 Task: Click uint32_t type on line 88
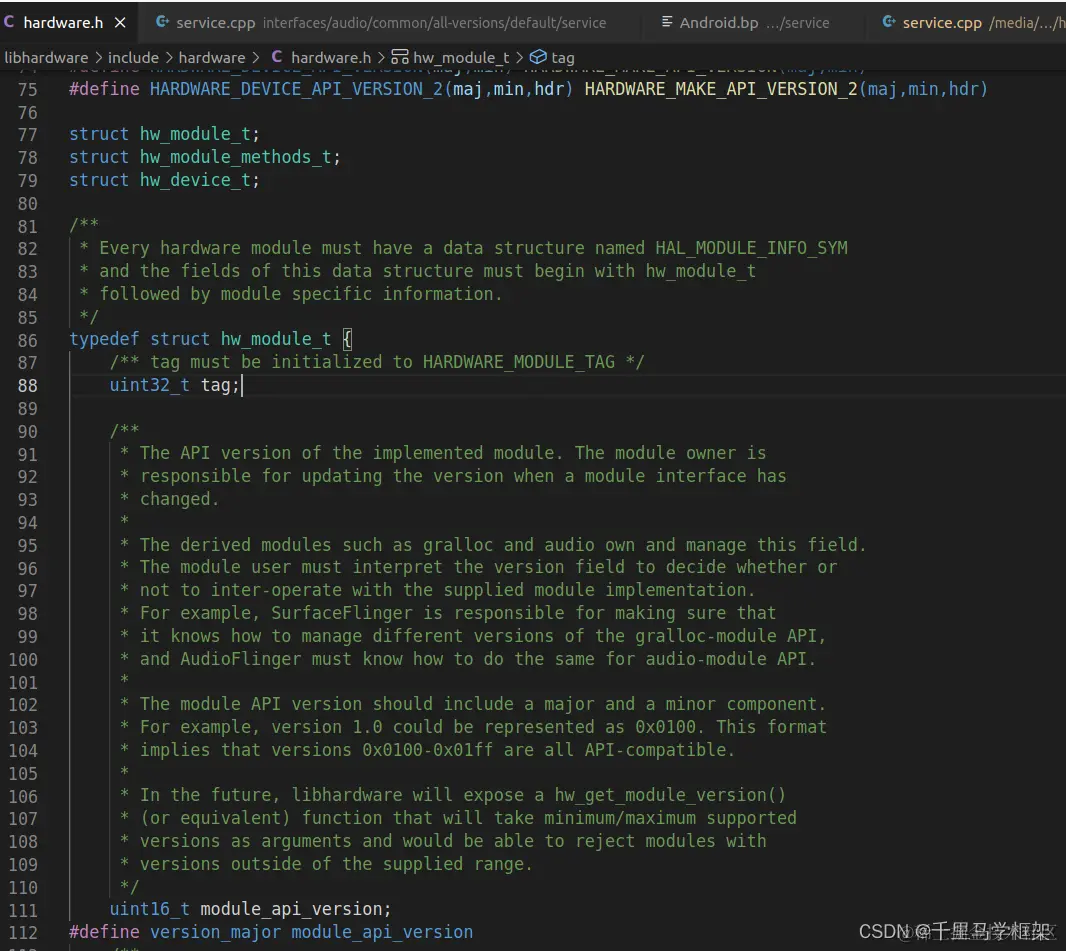coord(150,385)
